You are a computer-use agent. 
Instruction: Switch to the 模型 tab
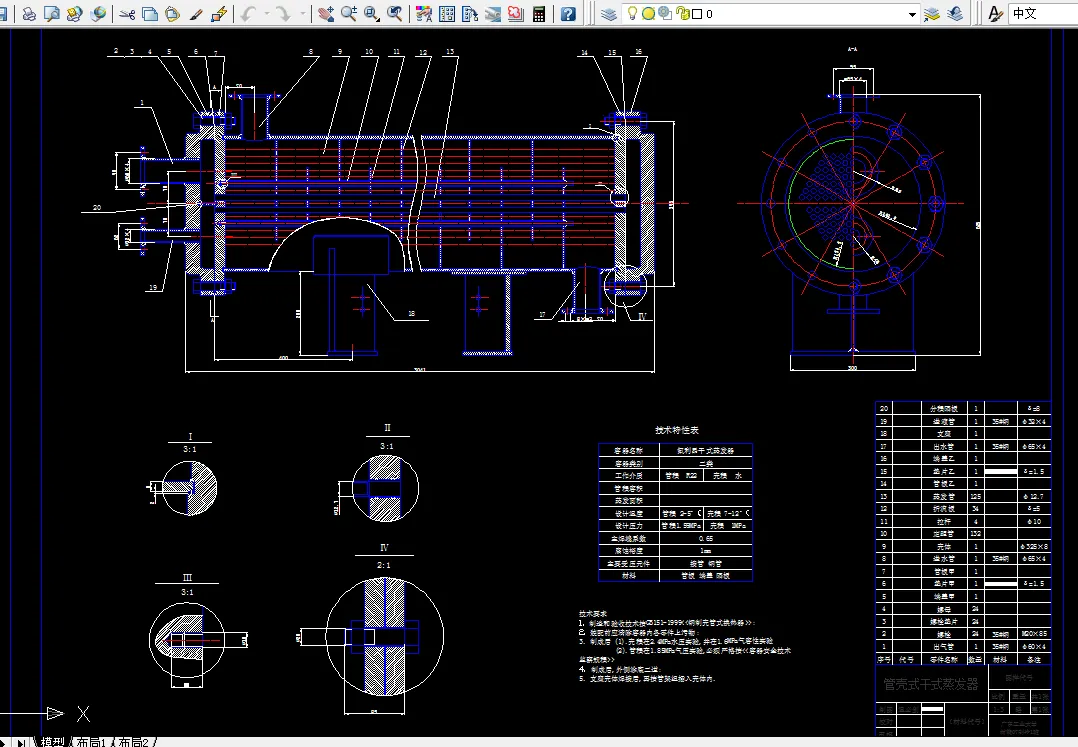point(52,742)
